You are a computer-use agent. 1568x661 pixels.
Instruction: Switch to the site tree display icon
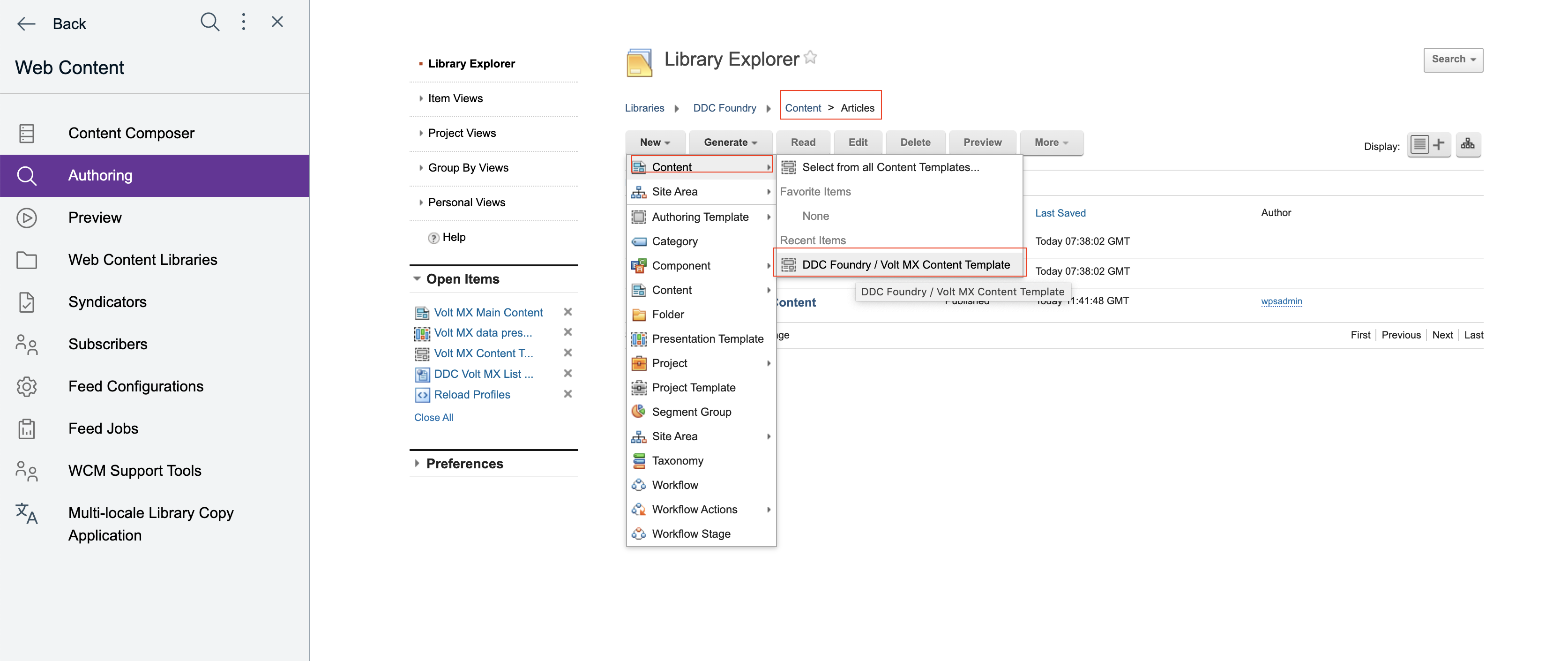pos(1468,145)
